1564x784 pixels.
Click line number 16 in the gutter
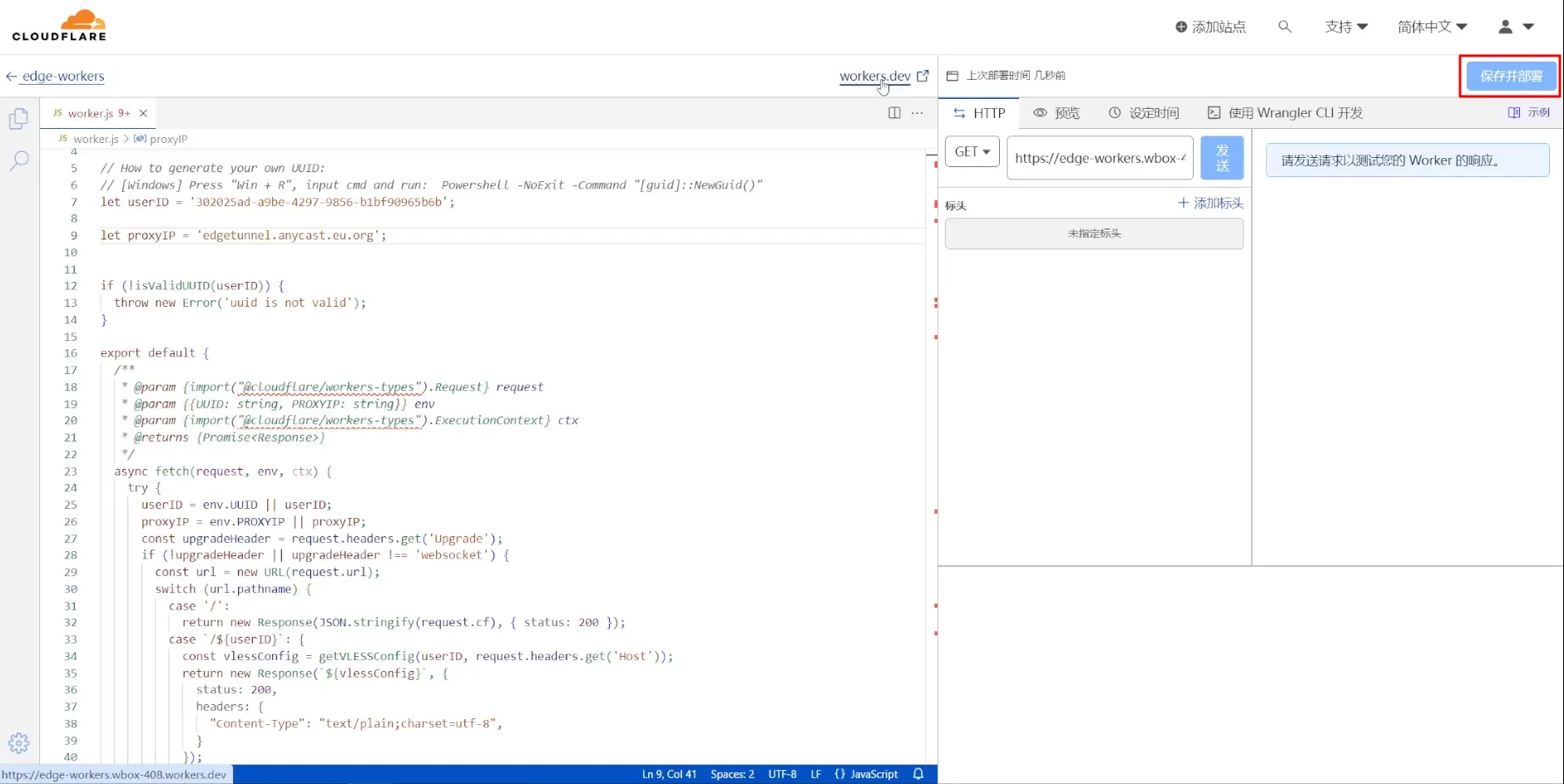tap(71, 353)
